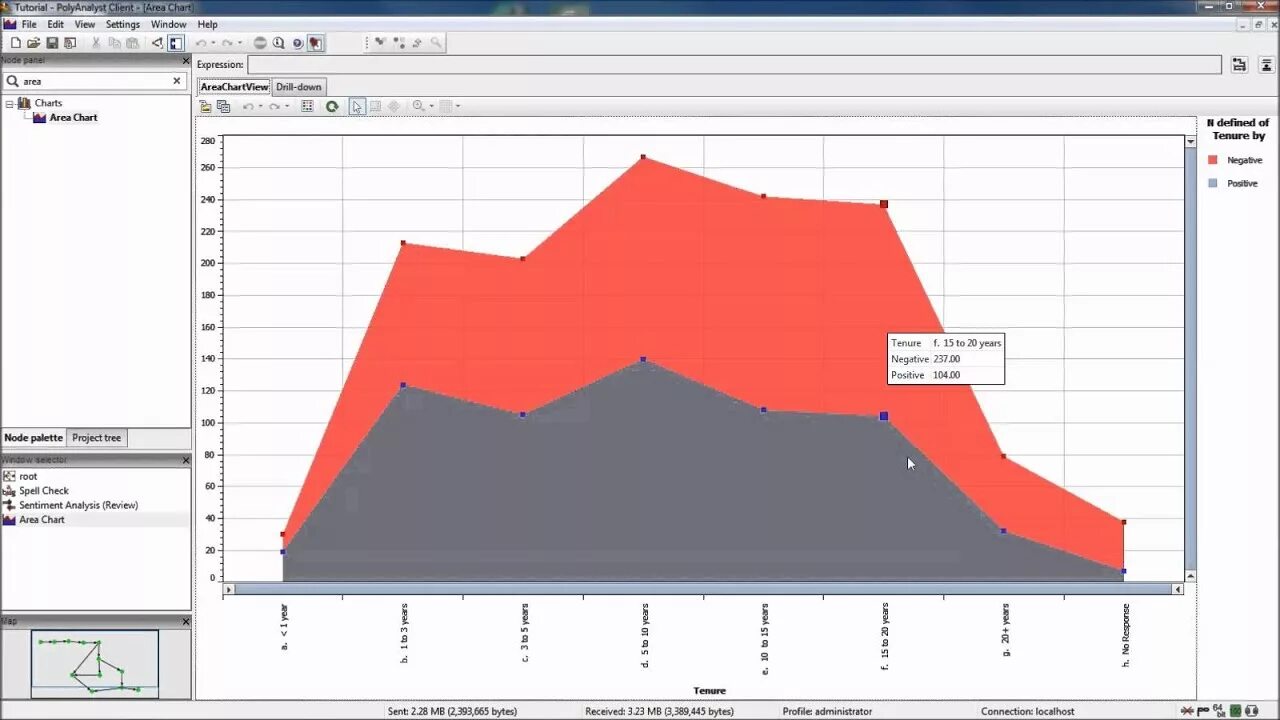The width and height of the screenshot is (1280, 720).
Task: Select Spell Check in Window selector
Action: pos(43,491)
